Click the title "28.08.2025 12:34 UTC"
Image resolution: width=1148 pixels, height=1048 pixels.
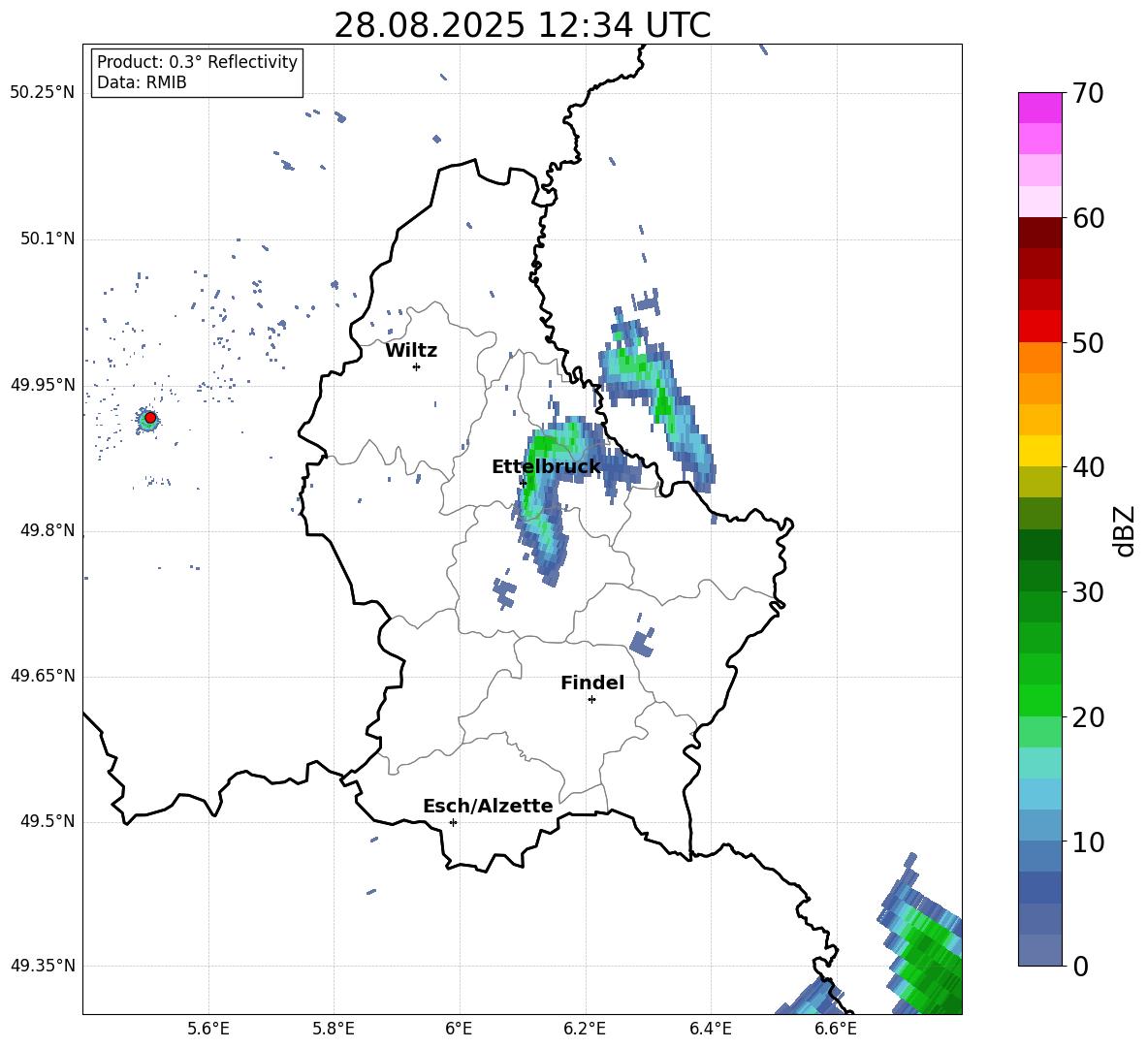coord(522,25)
